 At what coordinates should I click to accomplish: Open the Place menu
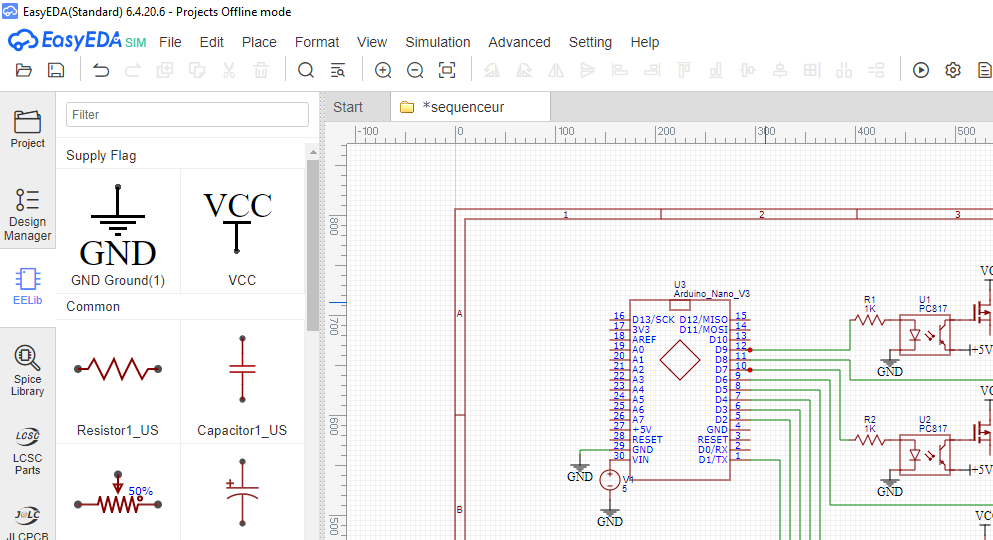[x=259, y=42]
